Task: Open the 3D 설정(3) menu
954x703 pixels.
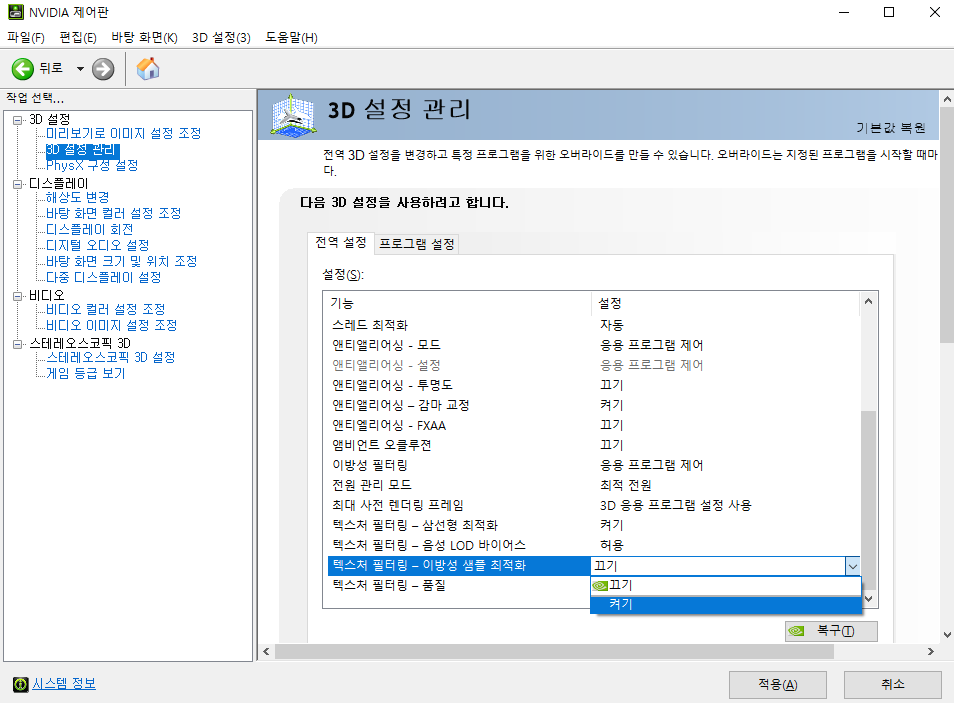Action: pos(221,38)
